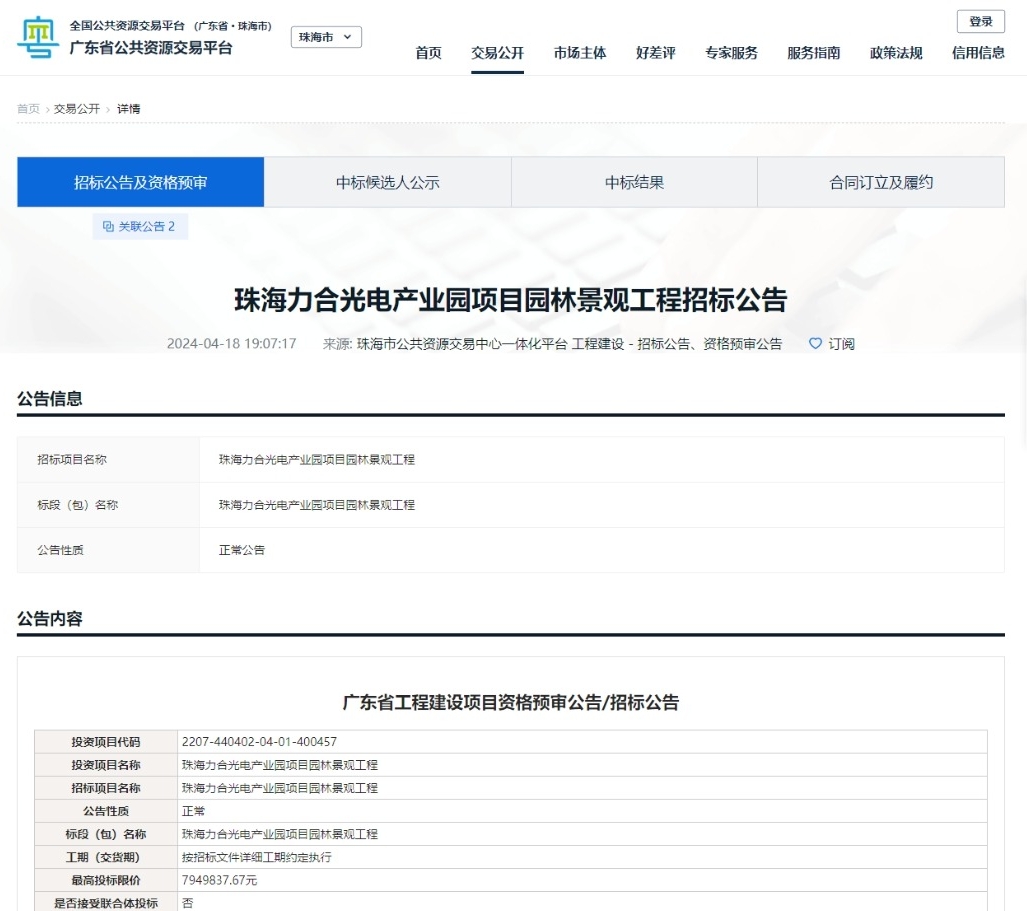The height and width of the screenshot is (911, 1027).
Task: Click 首页 in the top navigation
Action: 428,54
